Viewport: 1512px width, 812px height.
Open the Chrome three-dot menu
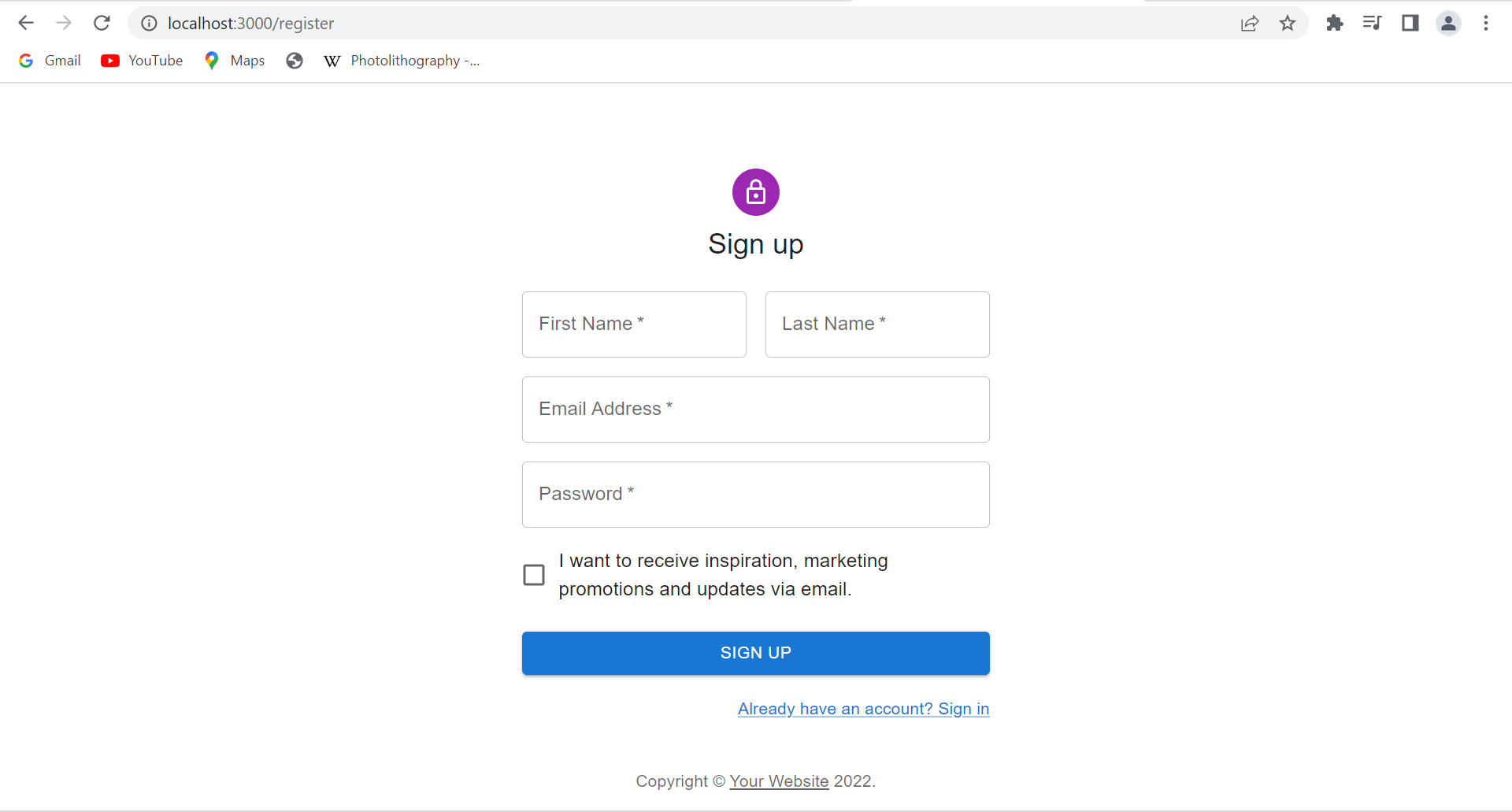[x=1487, y=23]
